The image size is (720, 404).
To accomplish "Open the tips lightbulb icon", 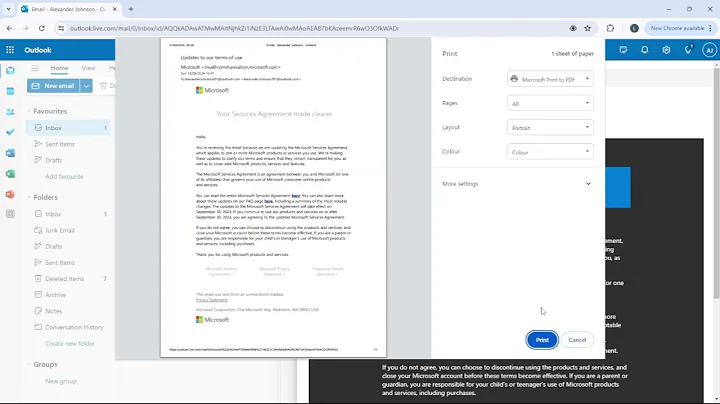I will click(688, 50).
